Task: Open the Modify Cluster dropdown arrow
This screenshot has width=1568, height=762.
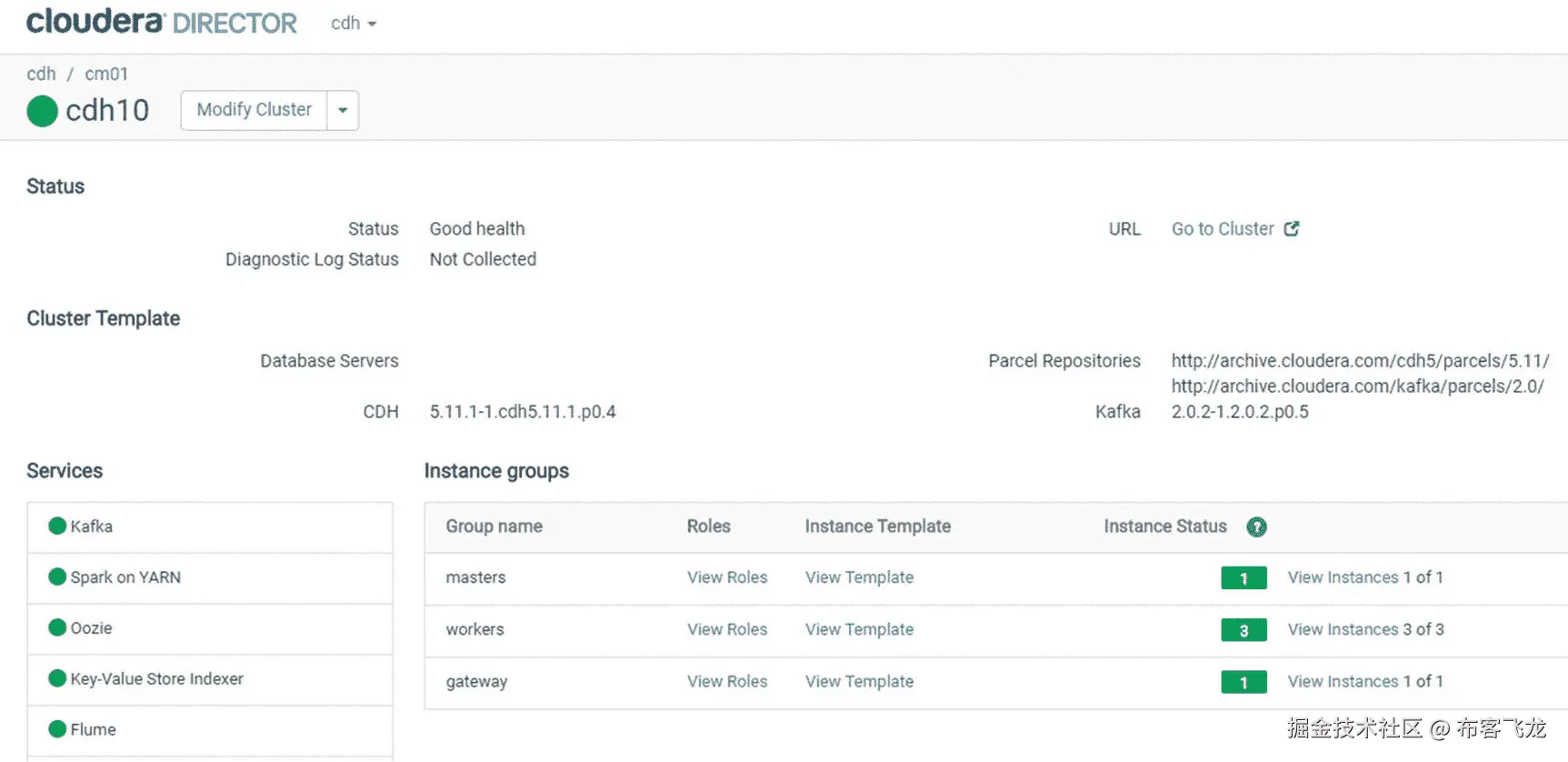Action: pyautogui.click(x=343, y=110)
